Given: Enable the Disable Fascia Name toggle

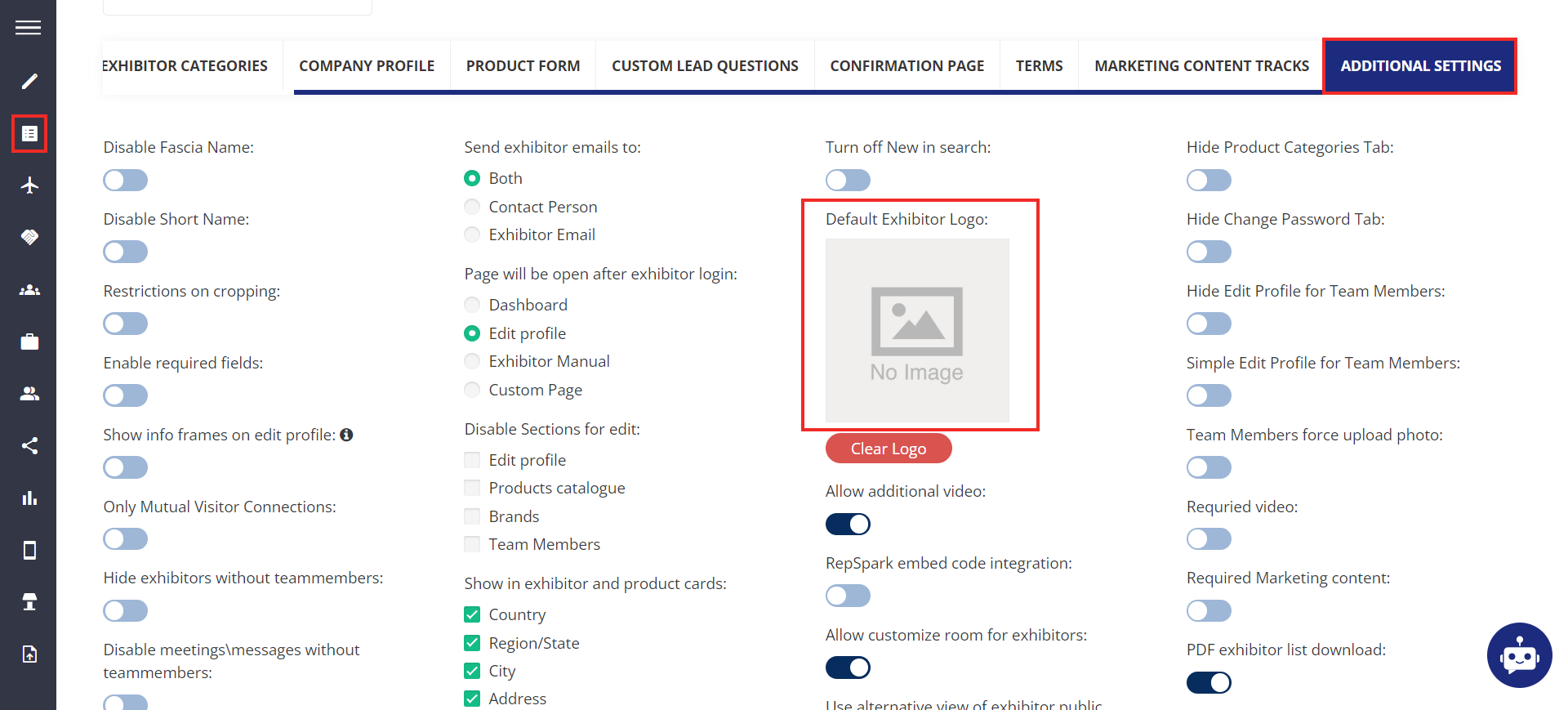Looking at the screenshot, I should click(x=125, y=180).
